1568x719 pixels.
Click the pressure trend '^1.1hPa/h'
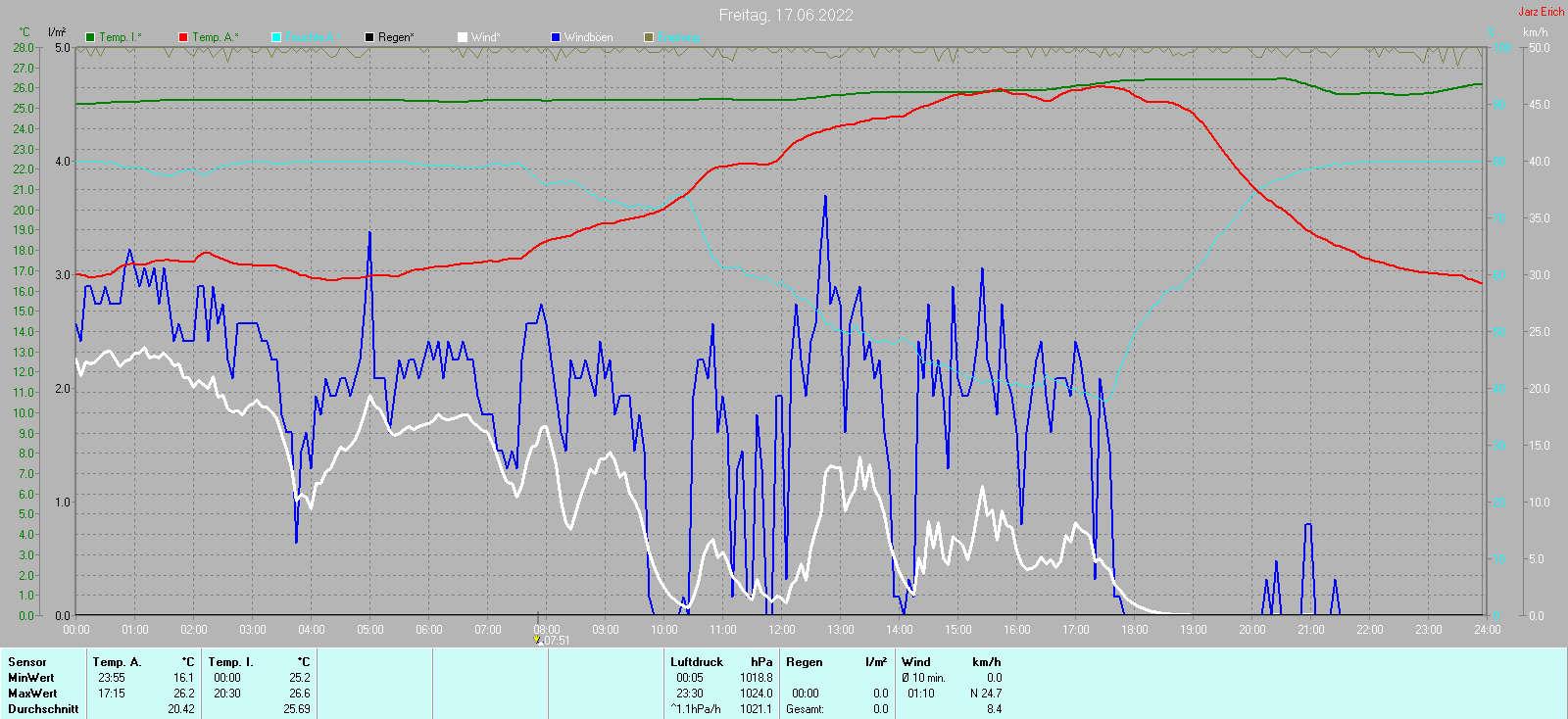pos(696,709)
